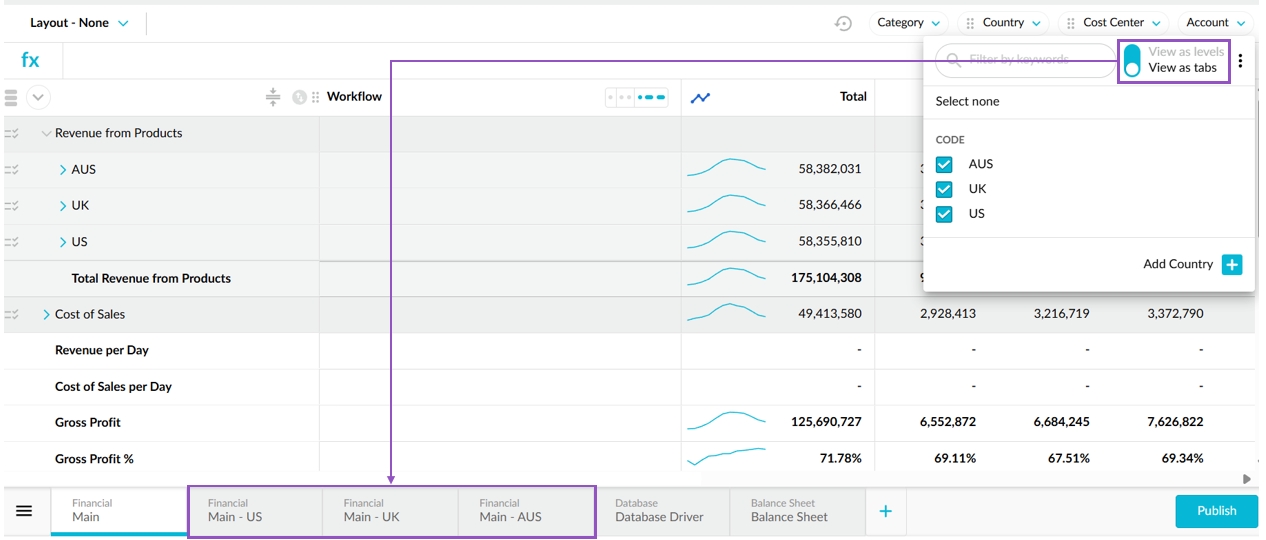Open the Balance Sheet tab
Viewport: 1266px width, 540px height.
[x=789, y=511]
